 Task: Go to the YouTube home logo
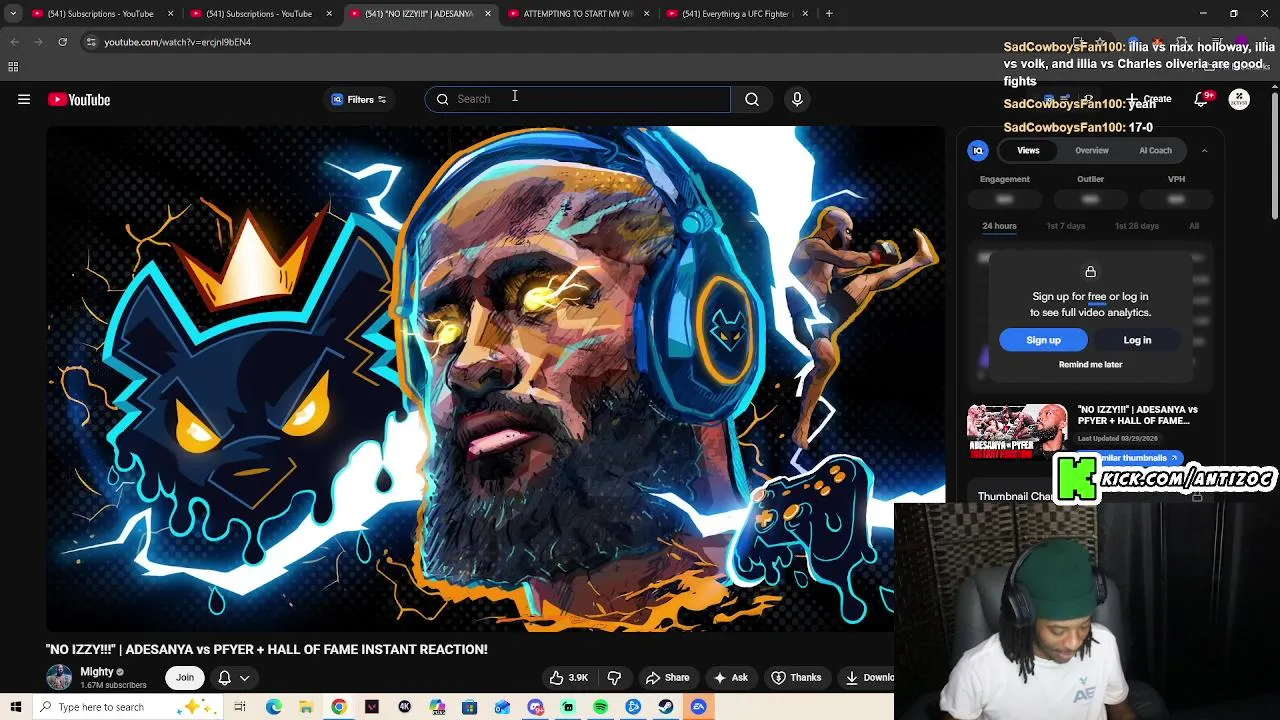click(x=79, y=99)
